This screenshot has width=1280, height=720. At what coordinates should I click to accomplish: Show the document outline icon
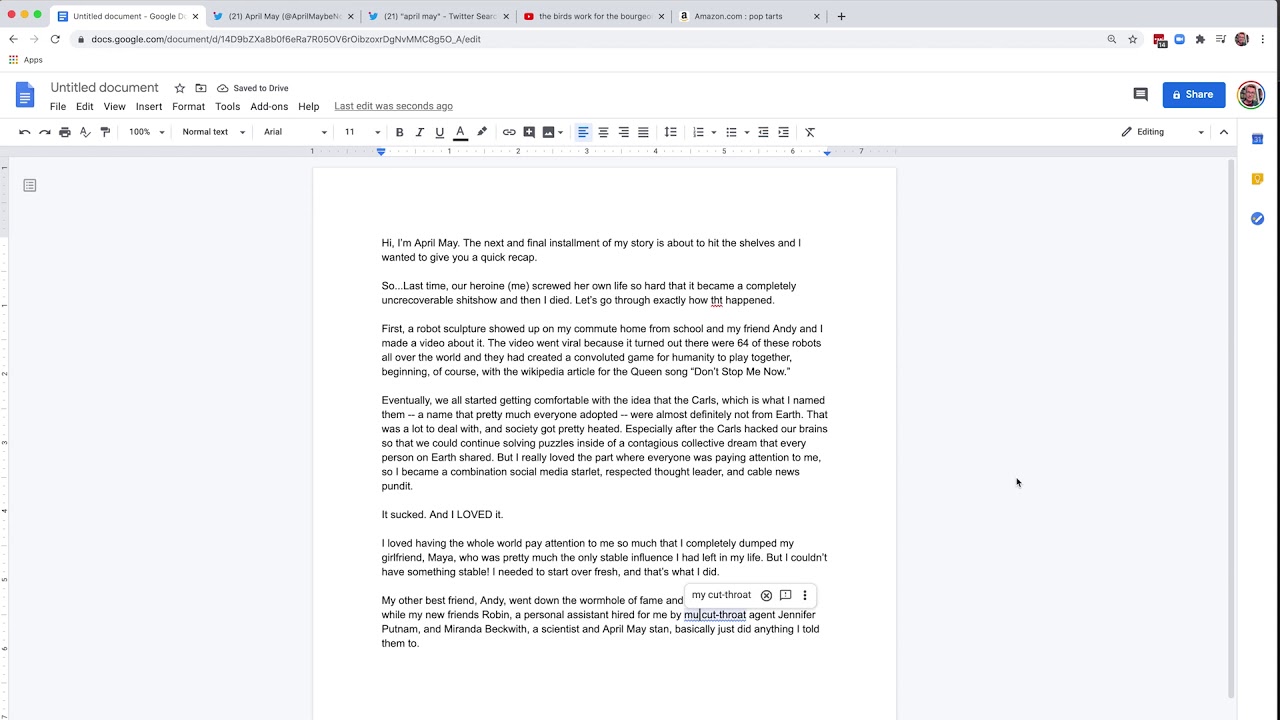coord(30,185)
